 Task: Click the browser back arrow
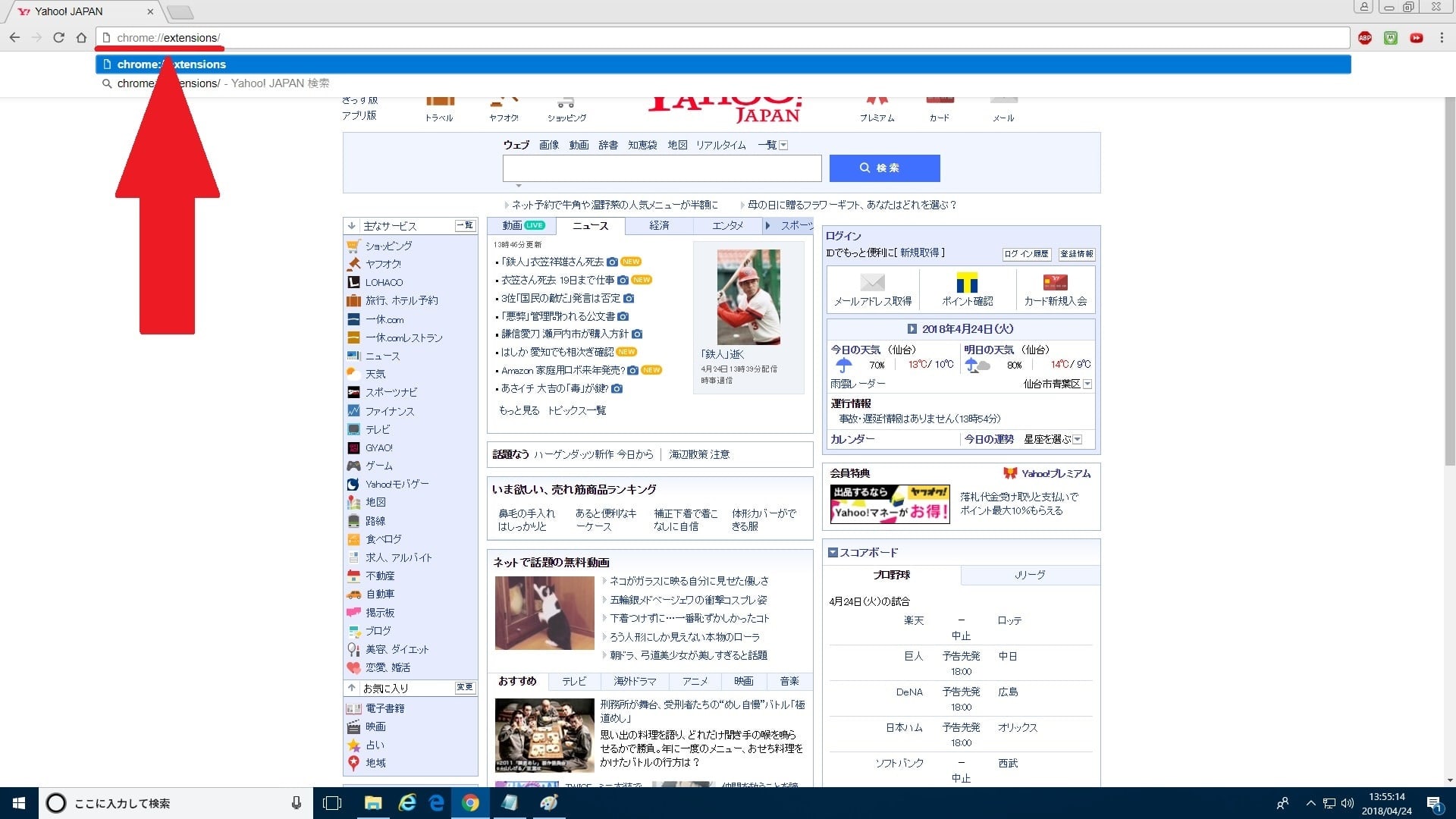coord(14,37)
